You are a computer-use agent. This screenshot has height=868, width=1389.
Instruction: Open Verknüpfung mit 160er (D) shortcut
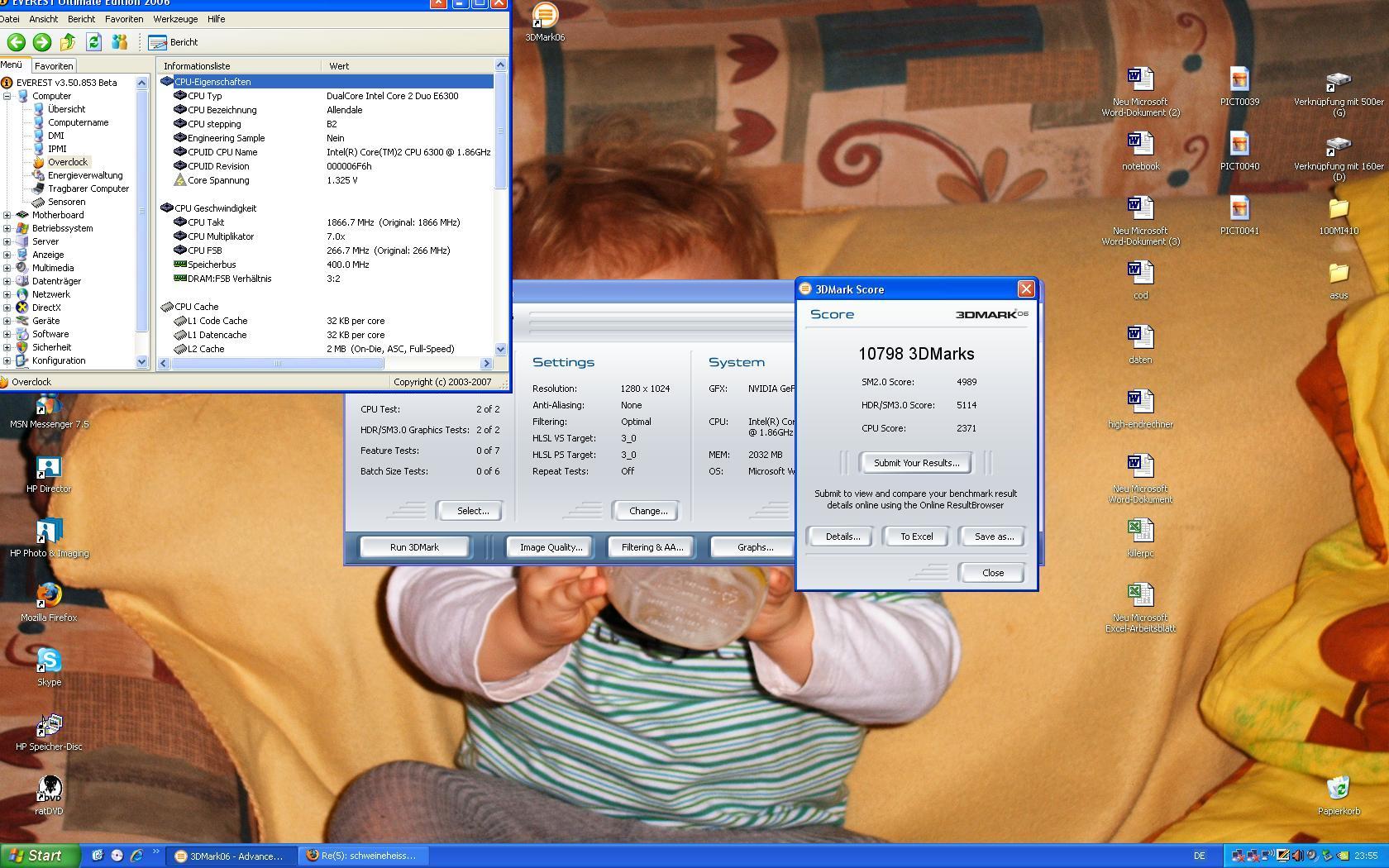click(x=1339, y=157)
